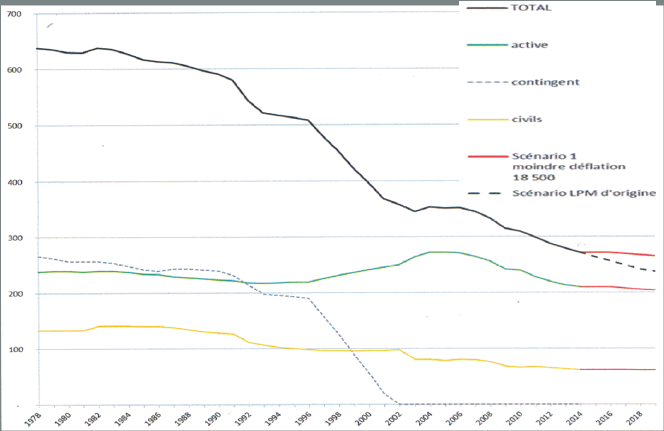Select the 'civils' legend label

click(527, 119)
